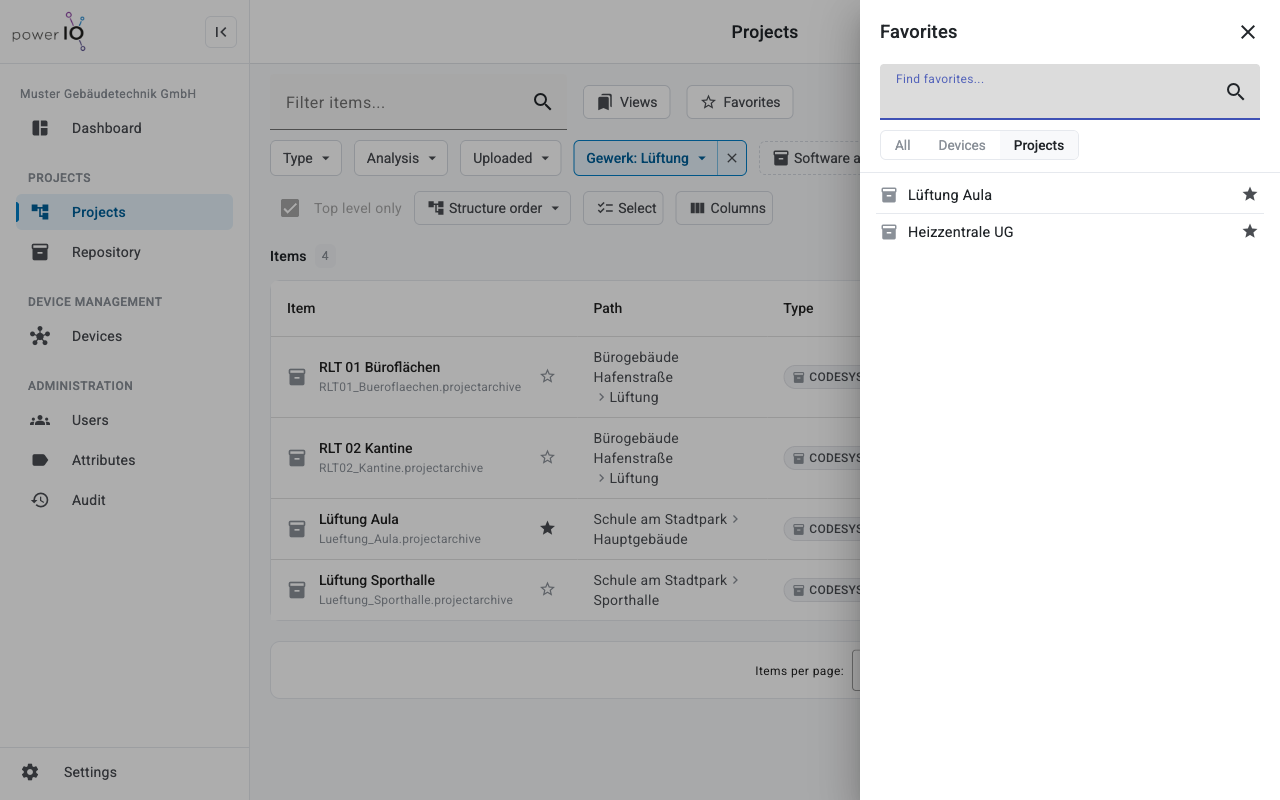This screenshot has width=1280, height=800.
Task: Switch to the Devices favorites tab
Action: (x=962, y=145)
